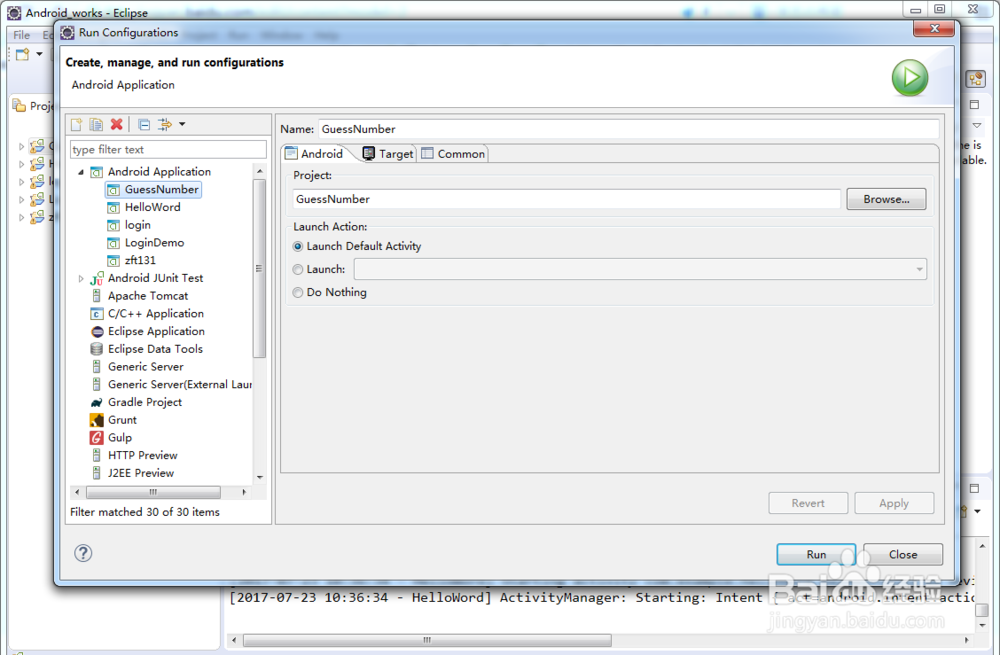Click the Eclipse console horizontal scrollbar

coord(427,640)
